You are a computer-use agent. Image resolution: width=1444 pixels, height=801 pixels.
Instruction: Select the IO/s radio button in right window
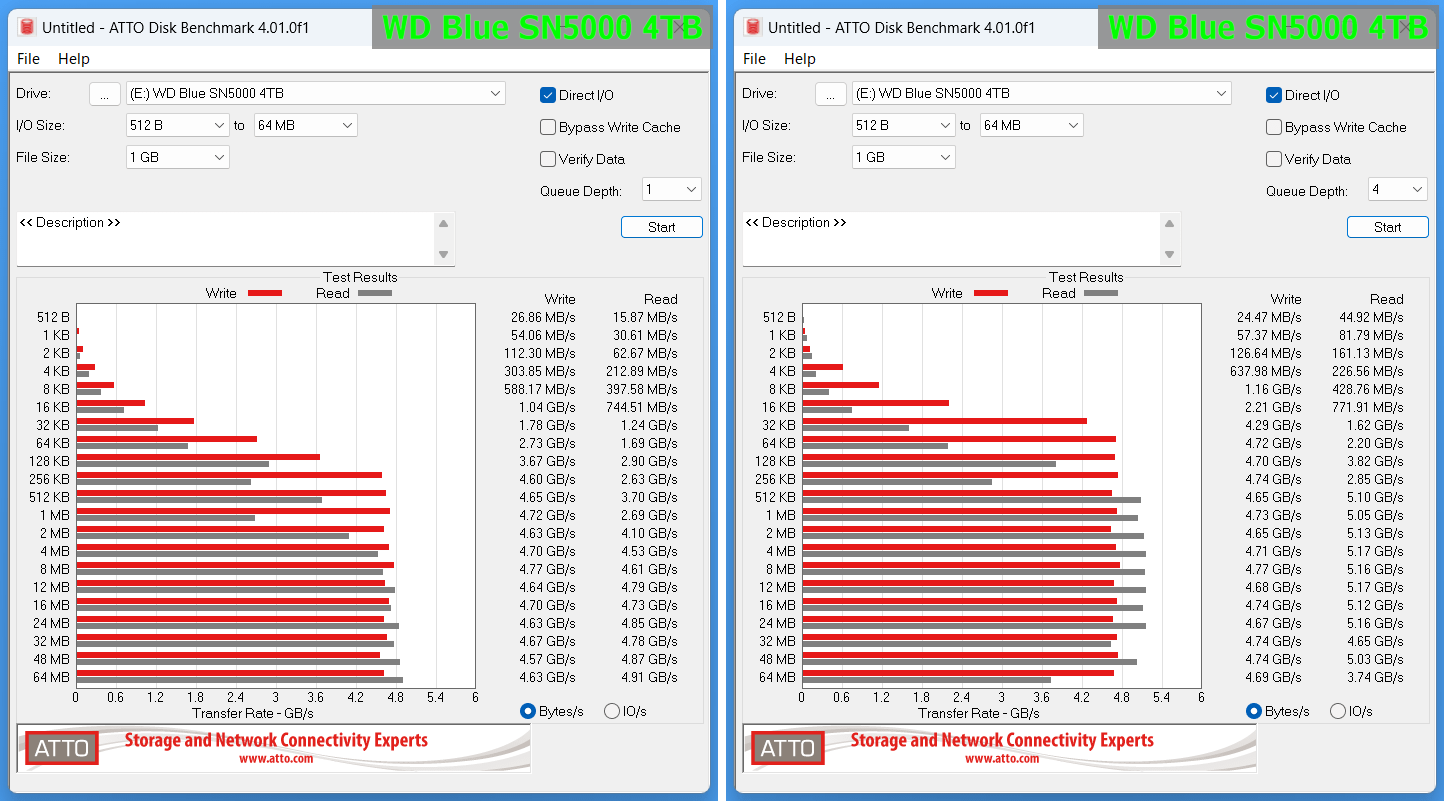1338,711
